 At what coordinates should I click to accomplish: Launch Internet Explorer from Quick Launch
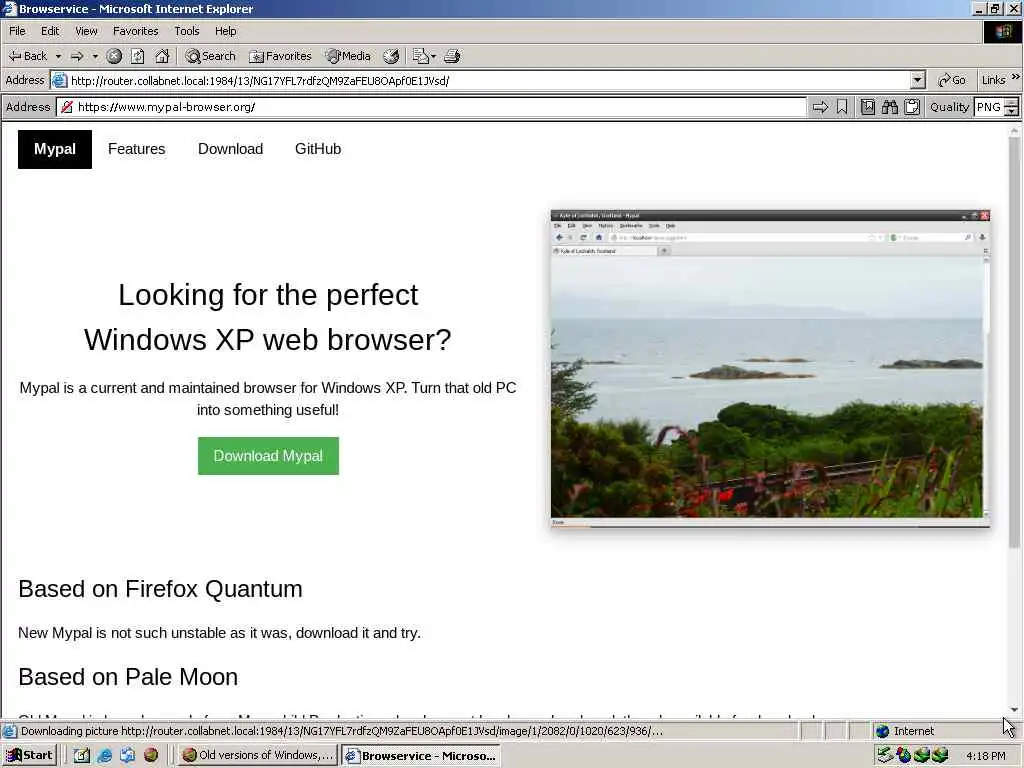[x=104, y=756]
